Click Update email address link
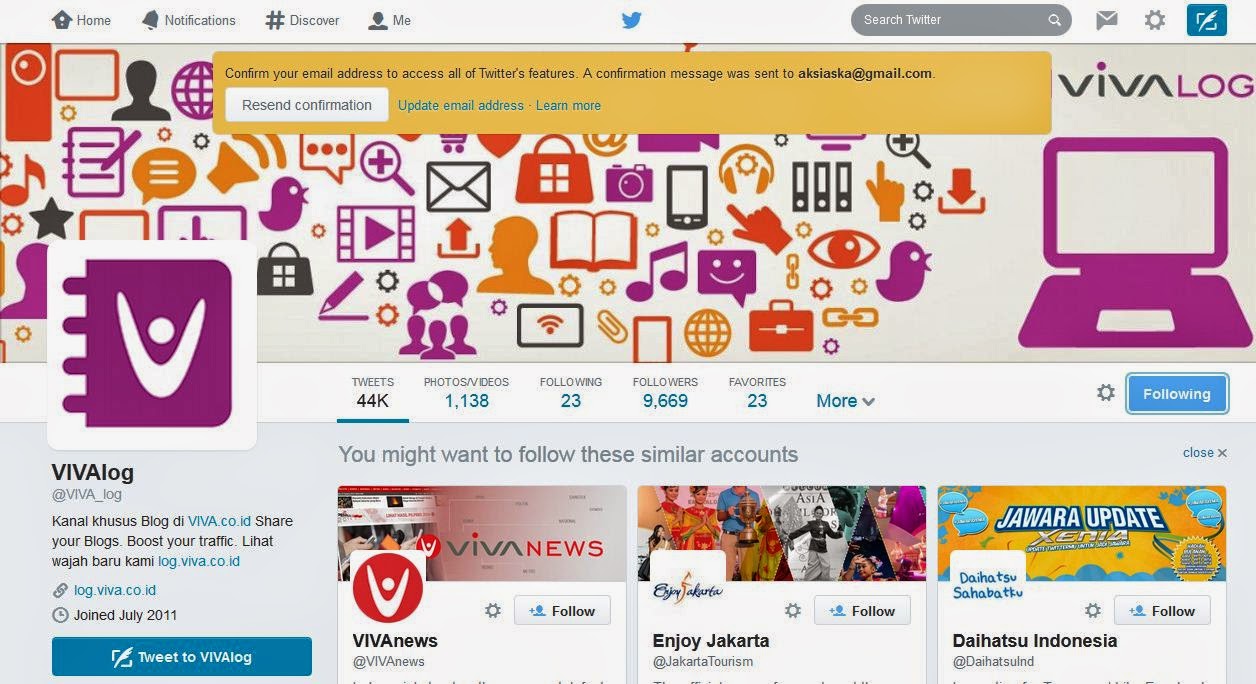1256x684 pixels. pyautogui.click(x=461, y=105)
